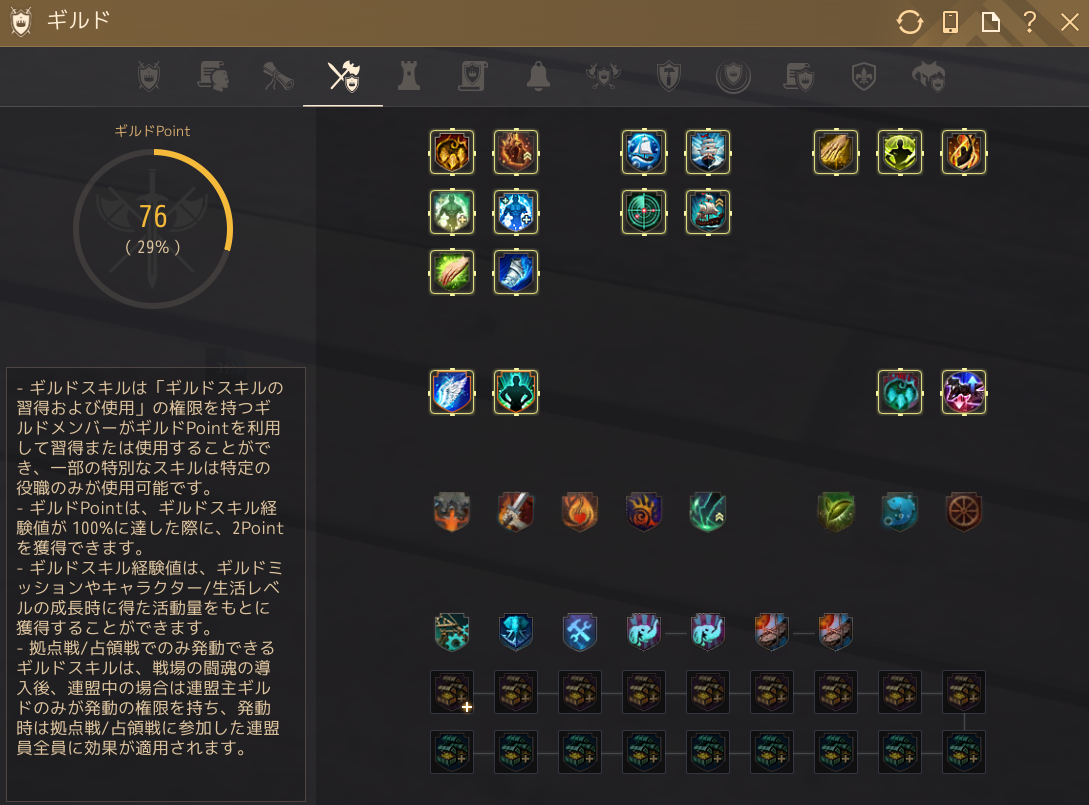Image resolution: width=1089 pixels, height=805 pixels.
Task: Click the first treasure chest with plus sign
Action: pyautogui.click(x=452, y=692)
